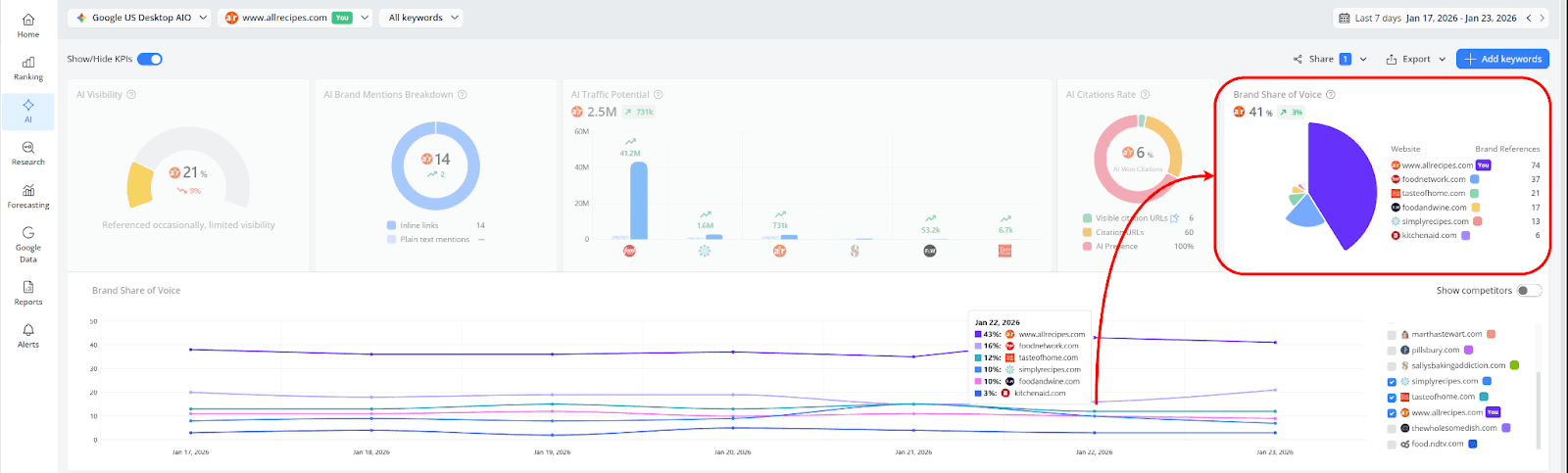
Task: Check the marthastewart.com checkbox
Action: [x=1392, y=335]
